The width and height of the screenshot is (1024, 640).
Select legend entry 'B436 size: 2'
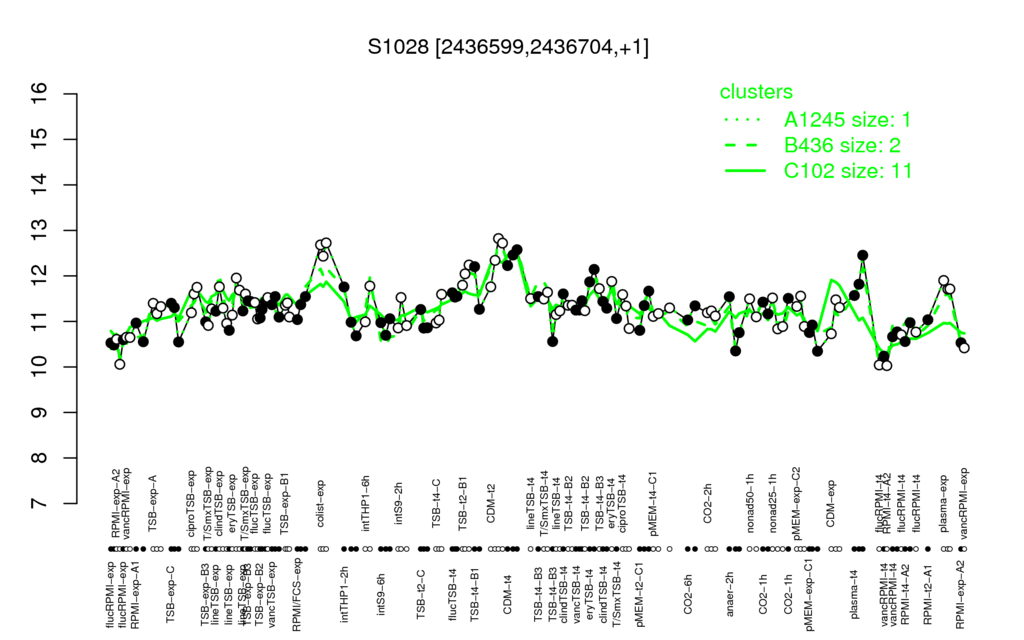click(x=840, y=145)
